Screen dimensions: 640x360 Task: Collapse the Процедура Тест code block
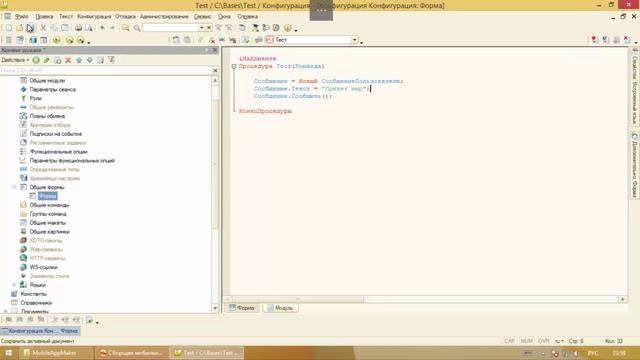coord(234,66)
